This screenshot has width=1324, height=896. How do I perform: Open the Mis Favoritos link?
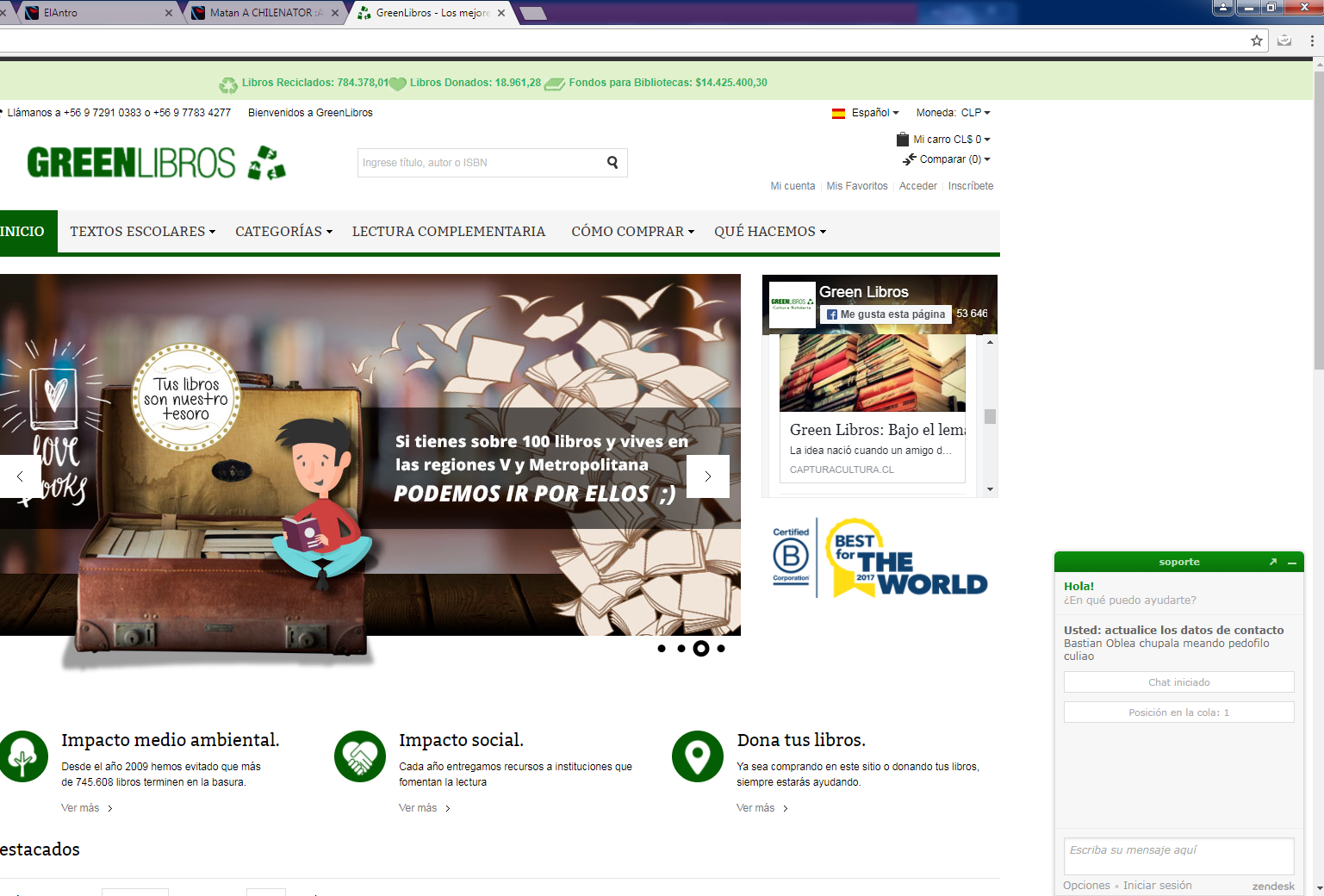point(857,186)
